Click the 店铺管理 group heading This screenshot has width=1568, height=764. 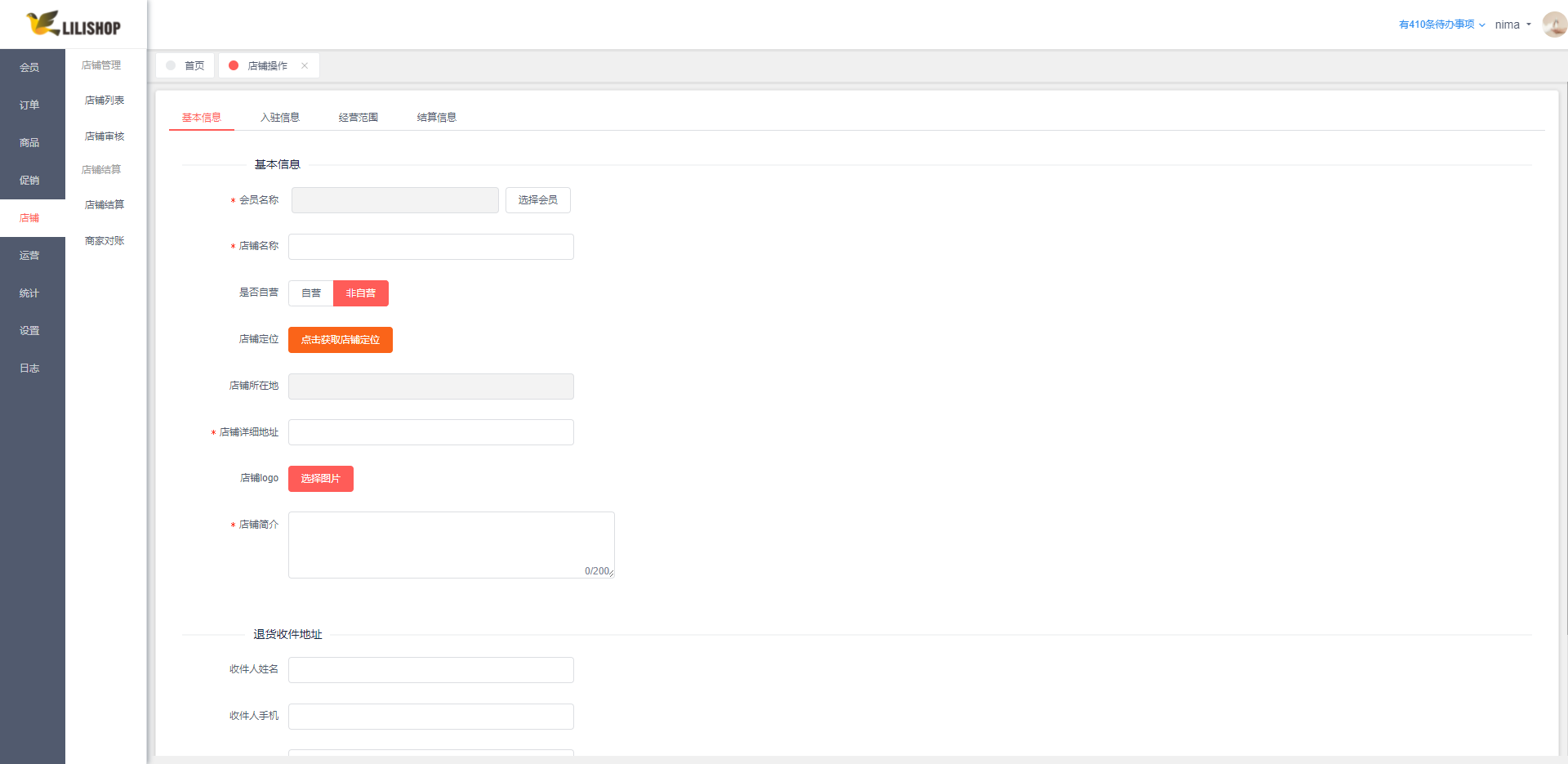101,65
